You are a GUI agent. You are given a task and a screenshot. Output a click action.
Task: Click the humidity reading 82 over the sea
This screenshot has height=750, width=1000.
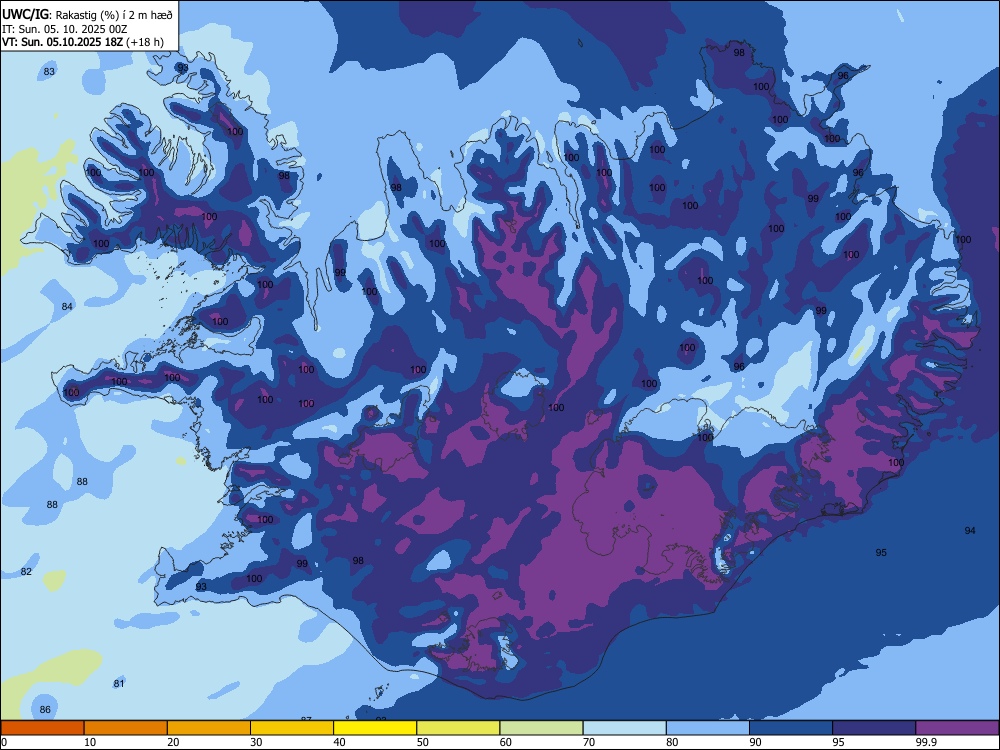pos(26,571)
